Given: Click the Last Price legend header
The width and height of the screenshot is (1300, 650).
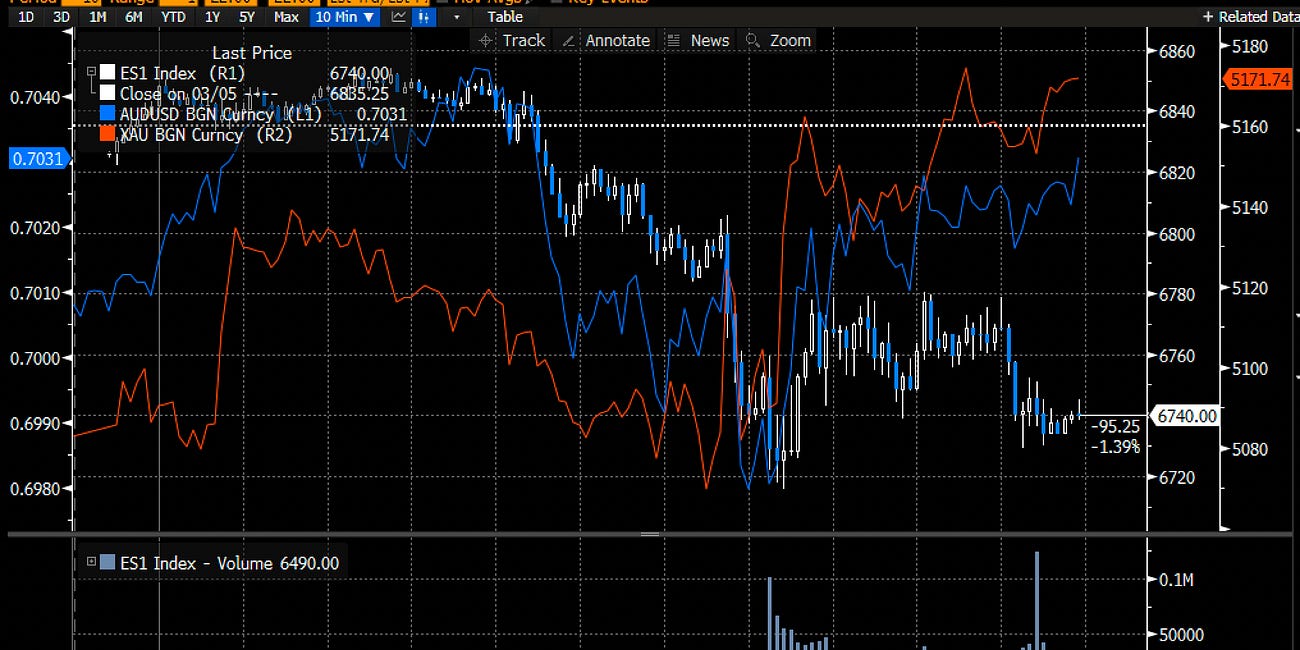Looking at the screenshot, I should click(252, 53).
